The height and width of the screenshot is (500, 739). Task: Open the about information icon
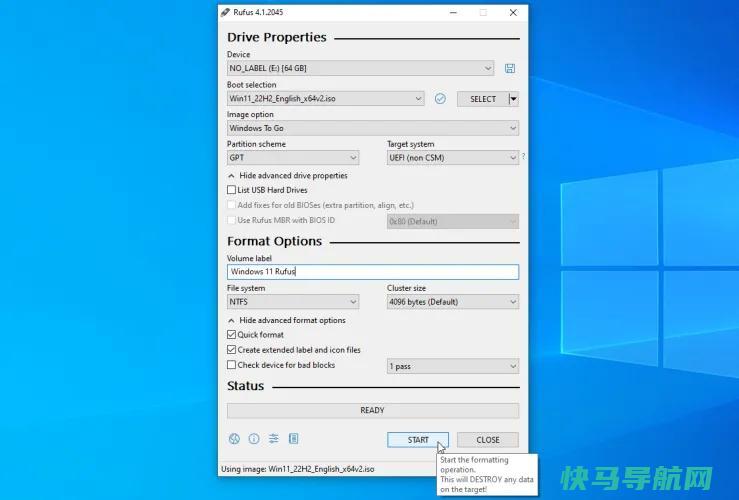[x=254, y=439]
